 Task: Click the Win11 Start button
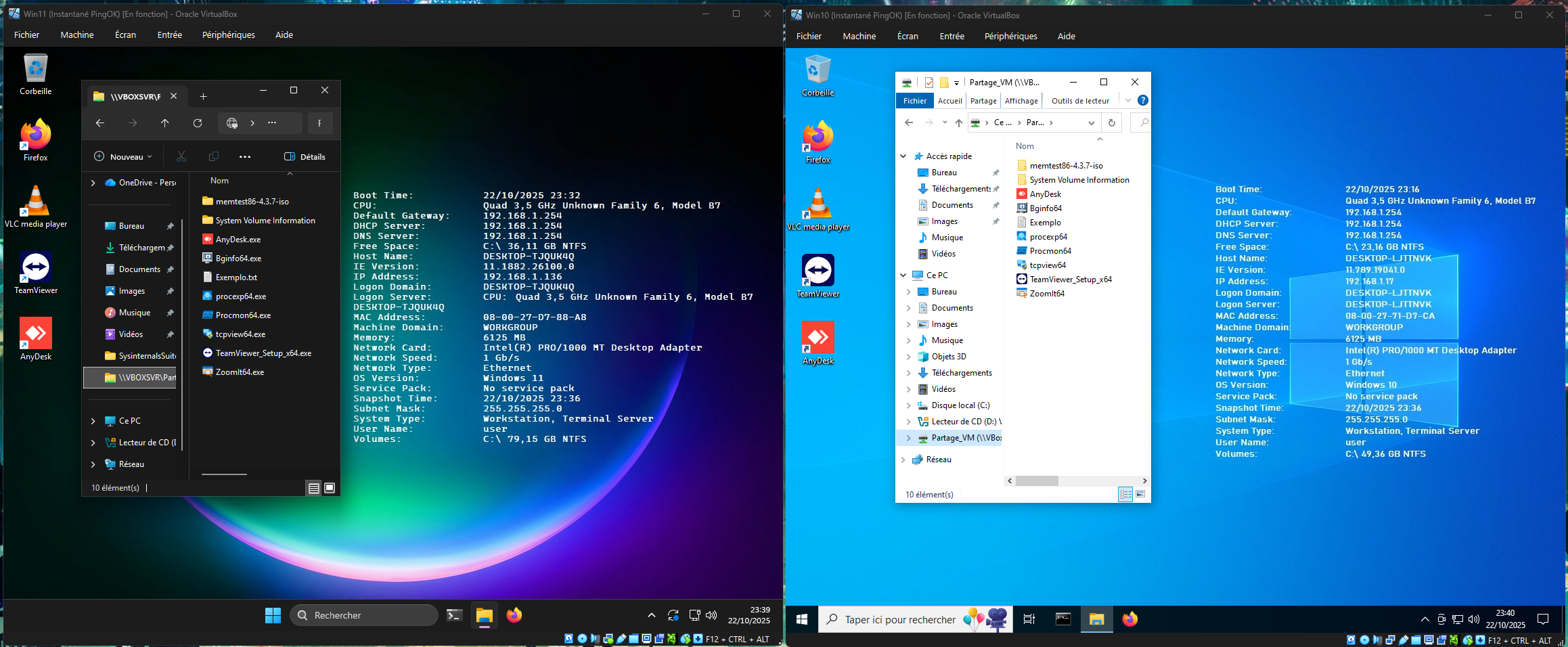pos(273,615)
